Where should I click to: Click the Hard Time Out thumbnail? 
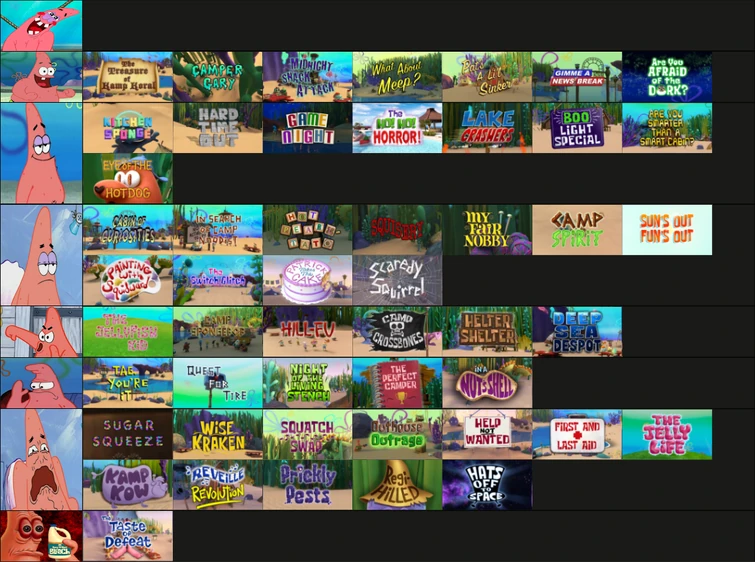pyautogui.click(x=218, y=128)
